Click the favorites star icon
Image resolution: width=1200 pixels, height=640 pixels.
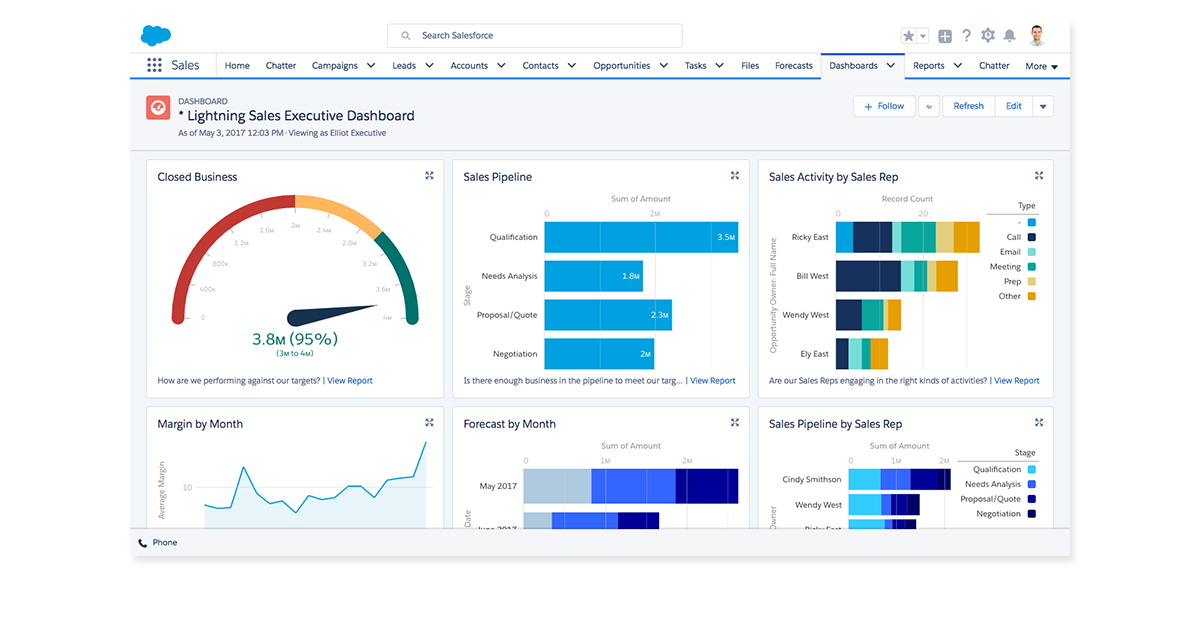(908, 35)
